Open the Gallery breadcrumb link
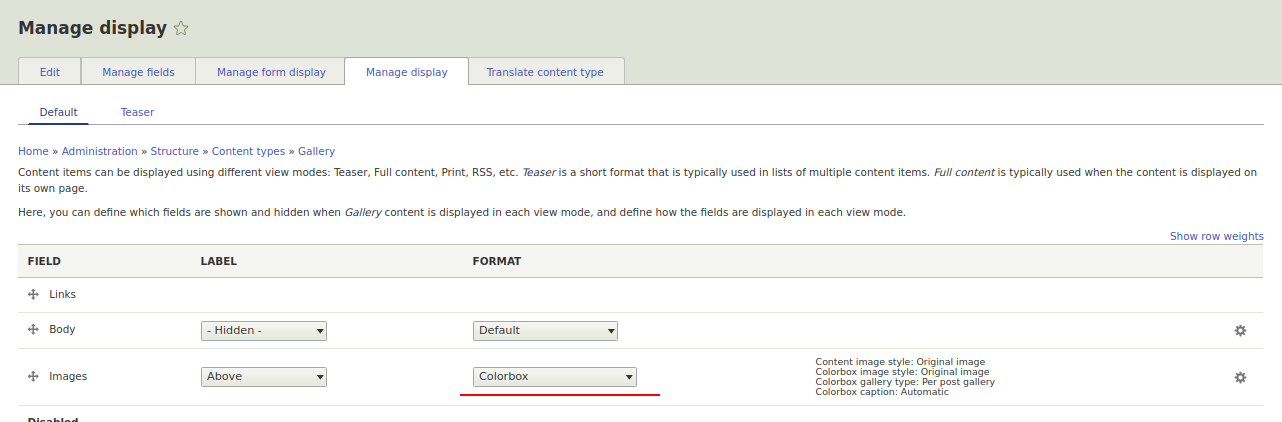This screenshot has height=422, width=1282. pyautogui.click(x=316, y=151)
